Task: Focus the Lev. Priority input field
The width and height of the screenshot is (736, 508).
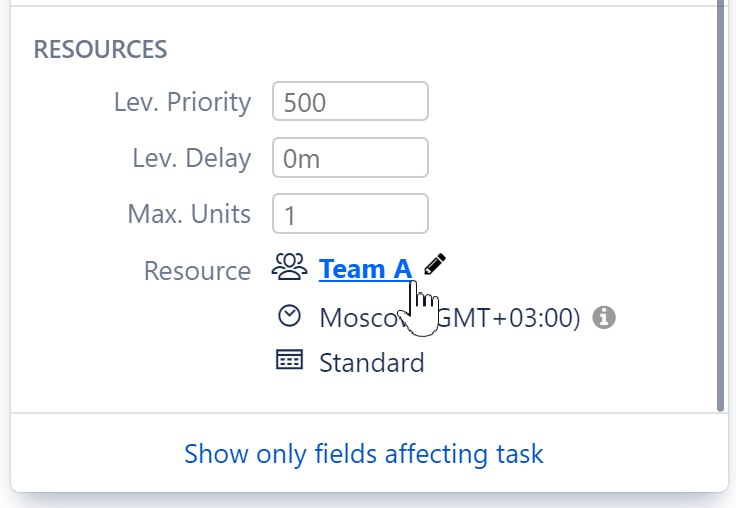Action: pos(350,102)
